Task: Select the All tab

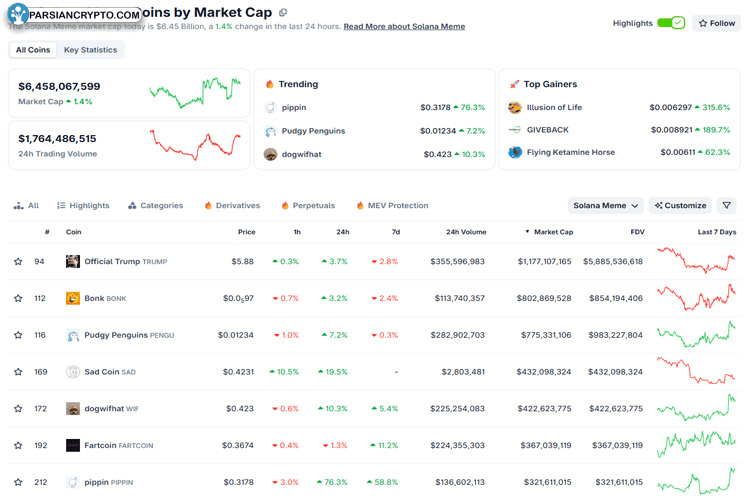Action: 26,205
